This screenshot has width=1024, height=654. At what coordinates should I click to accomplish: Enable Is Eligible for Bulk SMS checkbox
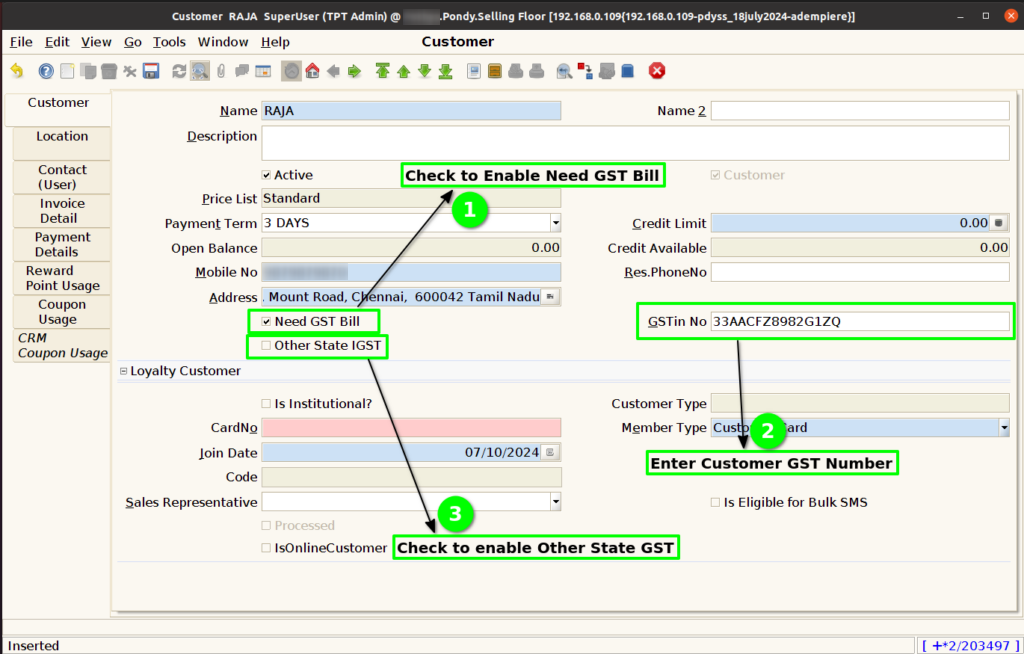tap(715, 502)
